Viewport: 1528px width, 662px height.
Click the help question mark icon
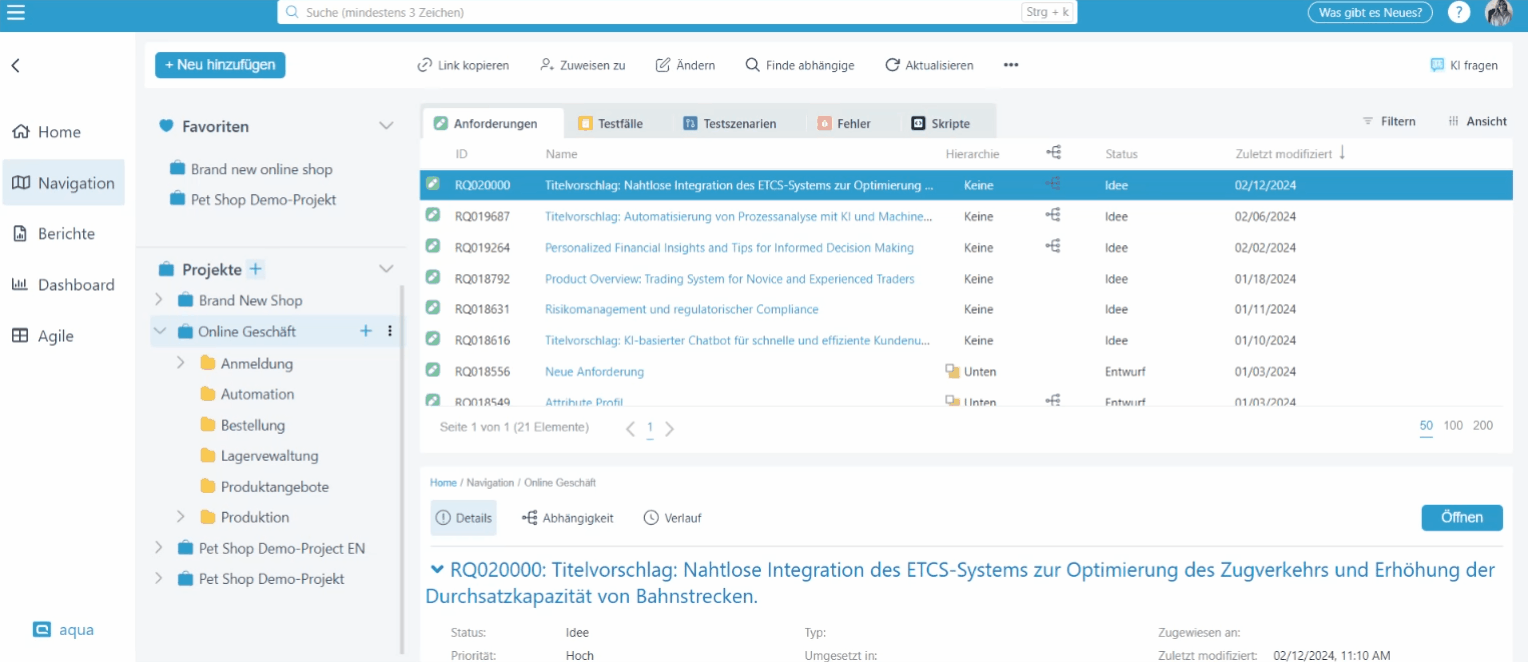click(x=1459, y=12)
